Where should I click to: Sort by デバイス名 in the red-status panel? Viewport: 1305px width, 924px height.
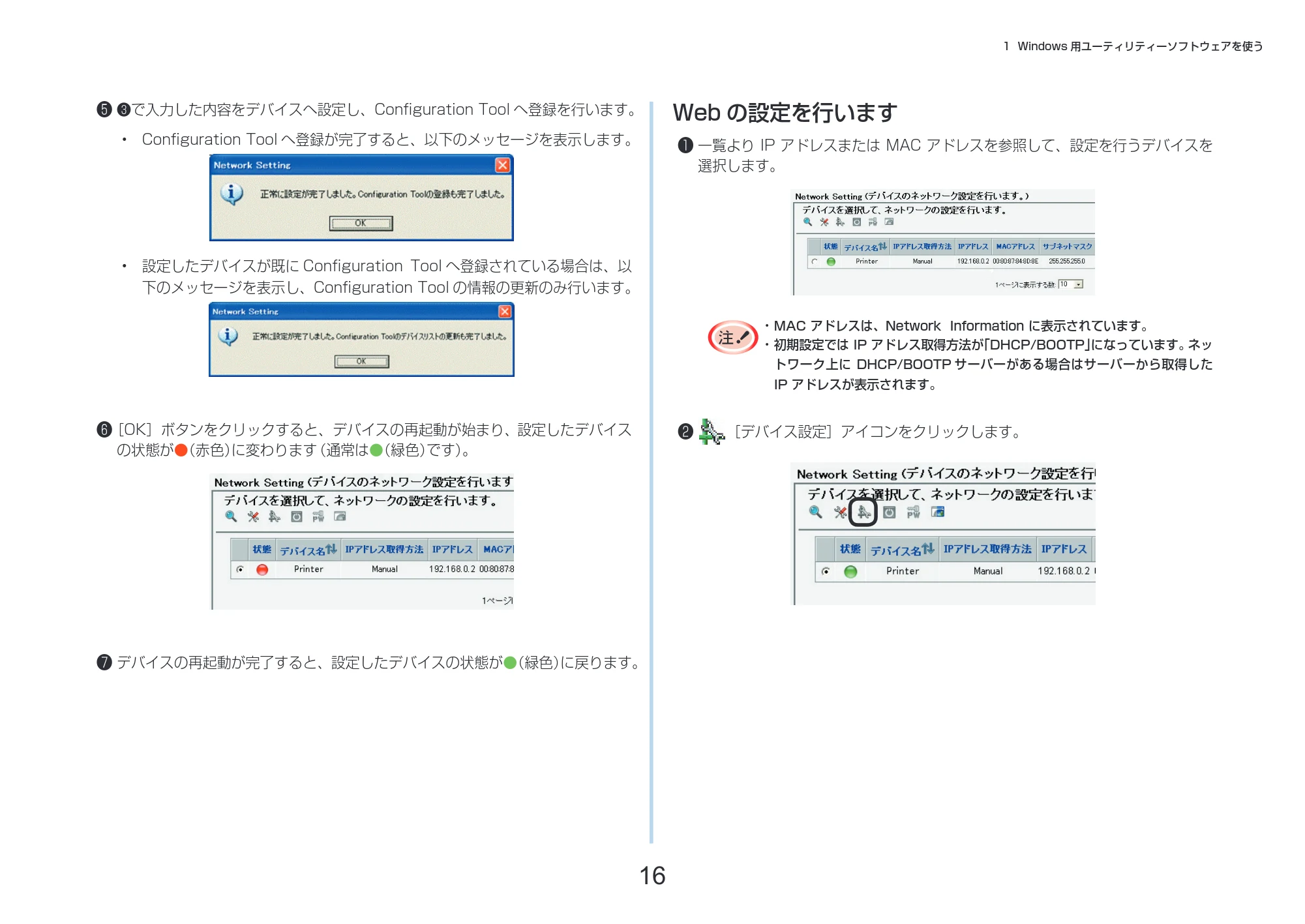click(308, 550)
